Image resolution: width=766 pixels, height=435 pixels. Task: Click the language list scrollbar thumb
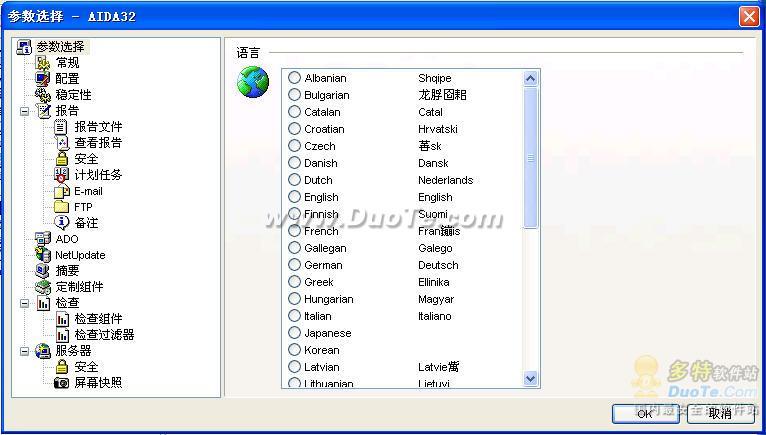point(530,157)
